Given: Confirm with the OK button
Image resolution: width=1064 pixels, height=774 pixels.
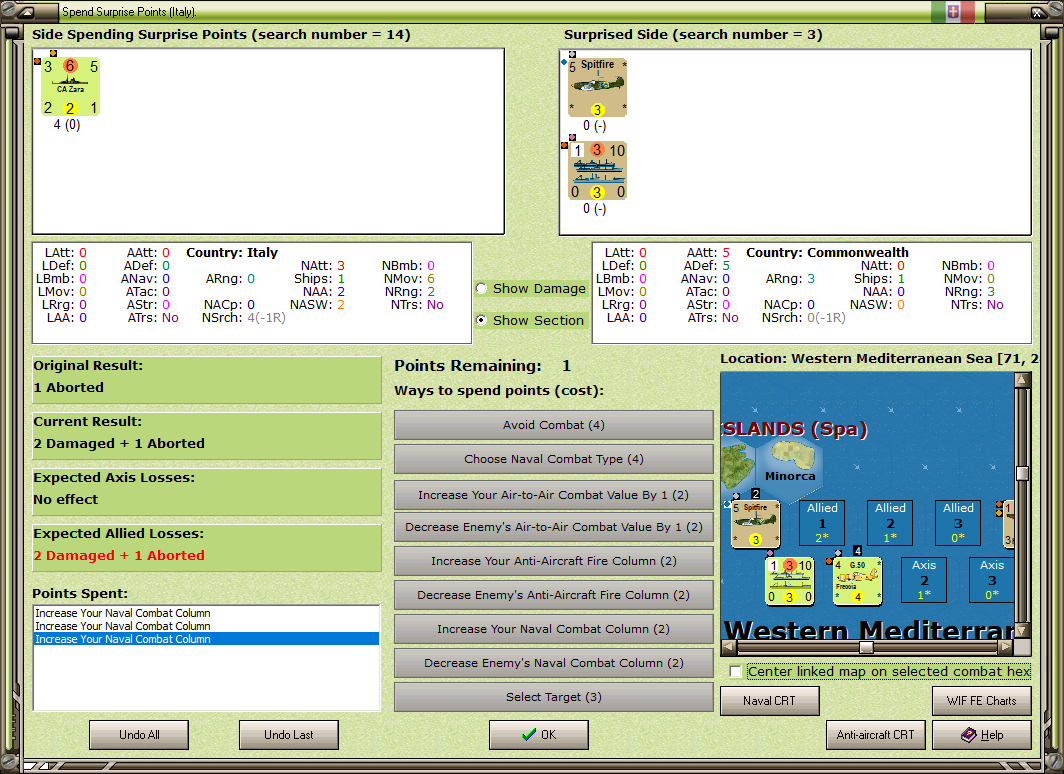Looking at the screenshot, I should click(539, 735).
